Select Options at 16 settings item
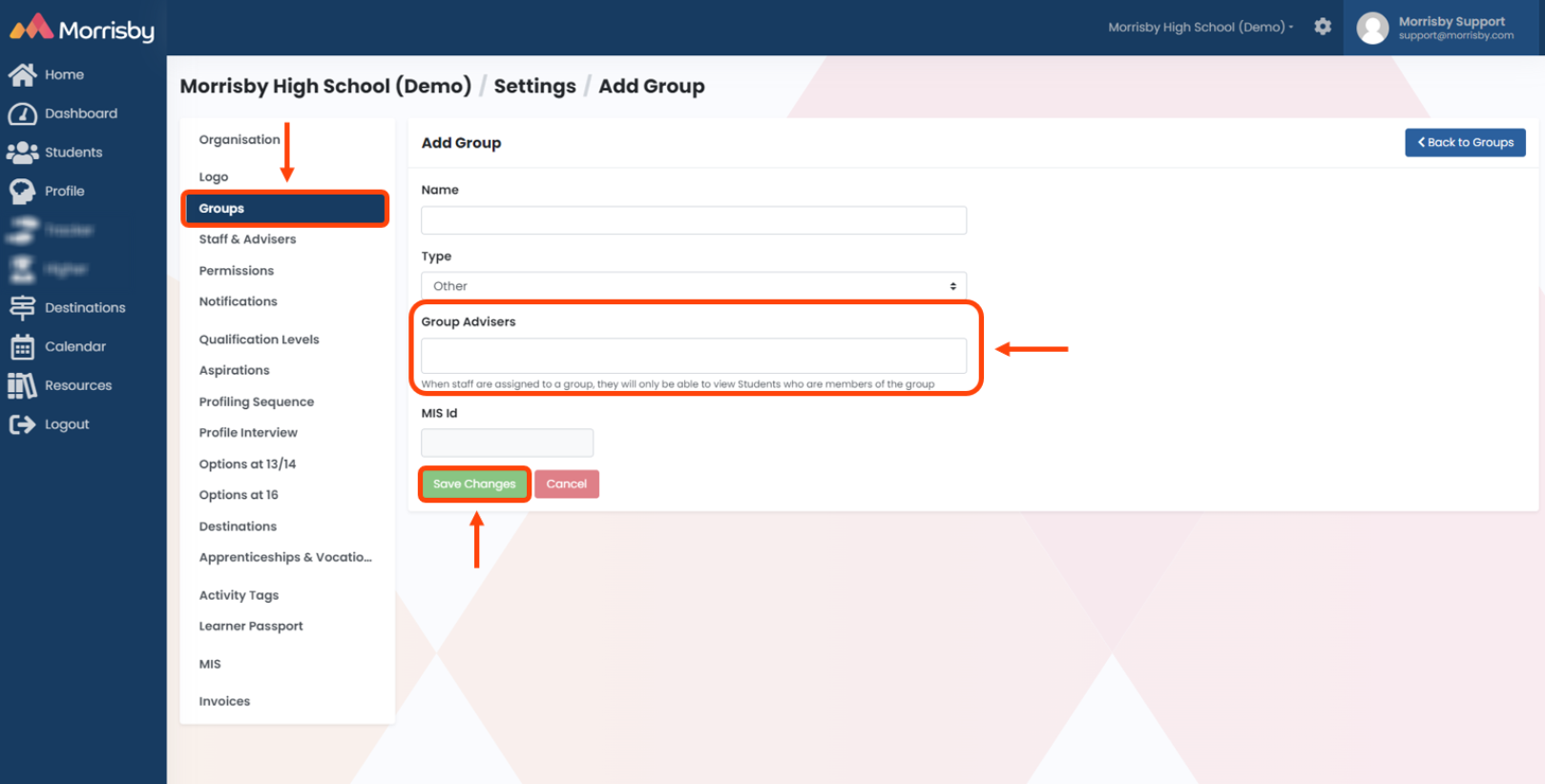This screenshot has height=784, width=1545. [x=239, y=495]
